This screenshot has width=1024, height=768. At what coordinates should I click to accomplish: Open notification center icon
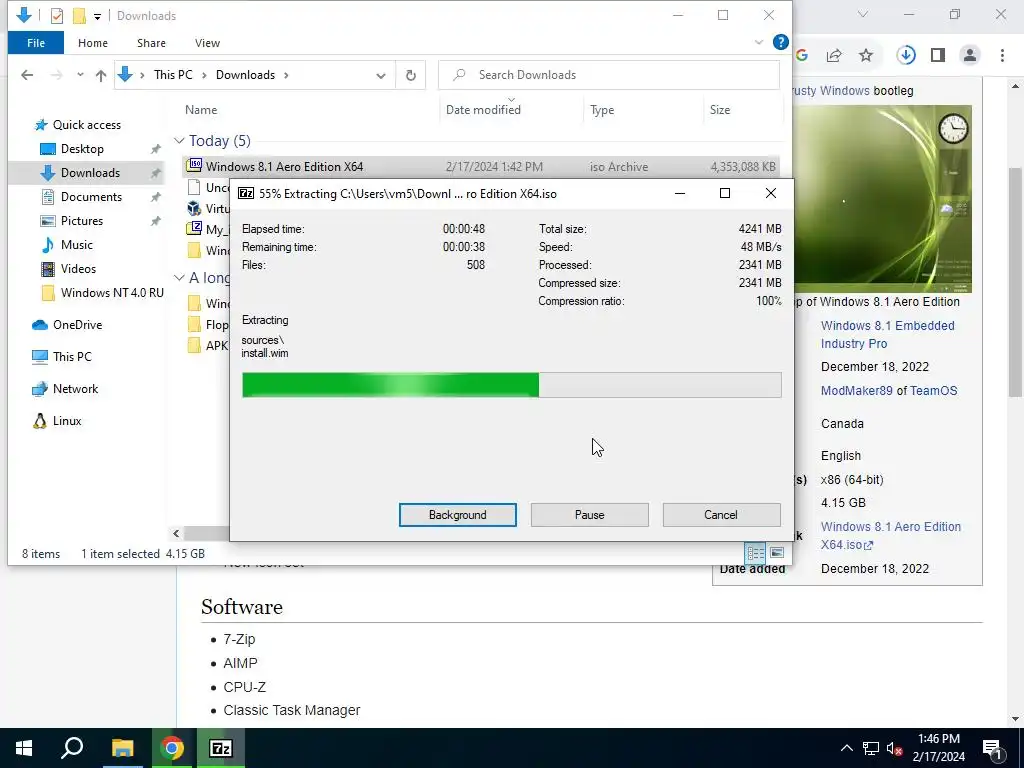tap(992, 749)
